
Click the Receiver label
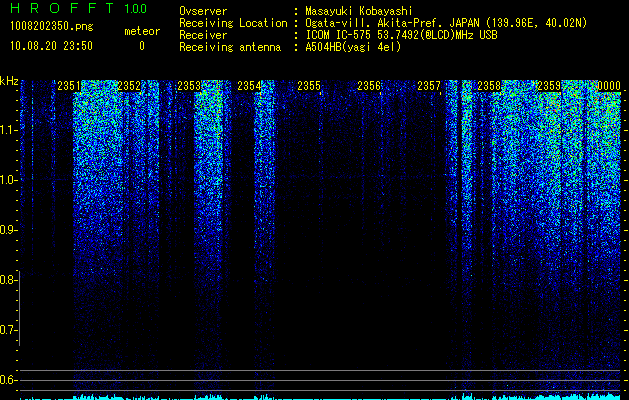click(x=203, y=35)
